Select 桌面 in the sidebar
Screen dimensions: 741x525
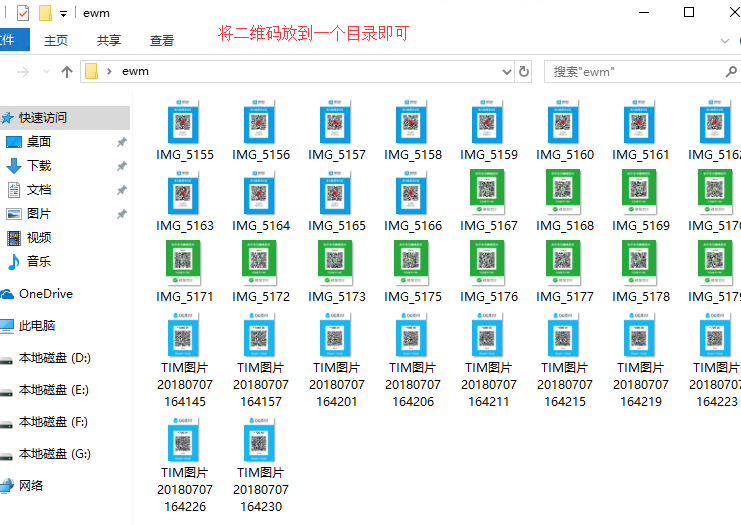click(39, 142)
